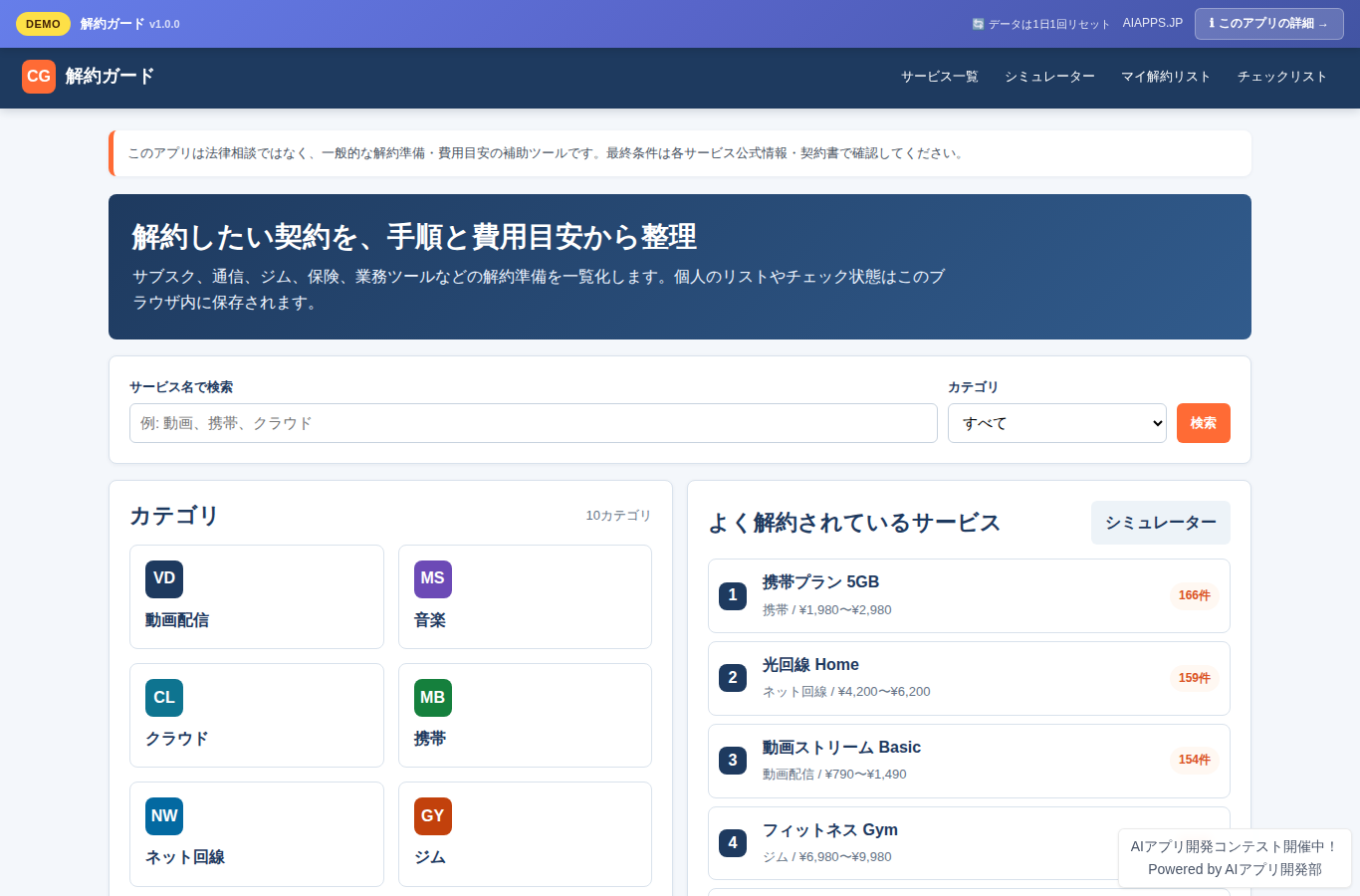Image resolution: width=1360 pixels, height=896 pixels.
Task: Select the 音楽 category card
Action: click(x=525, y=597)
